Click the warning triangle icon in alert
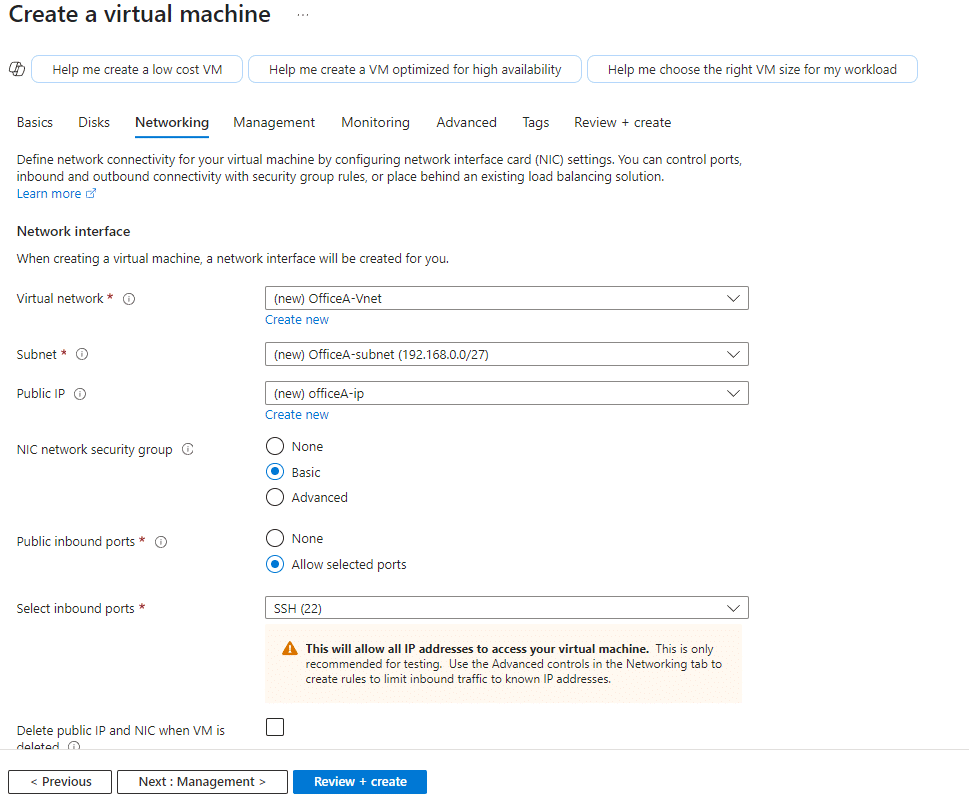The image size is (969, 811). click(x=289, y=648)
